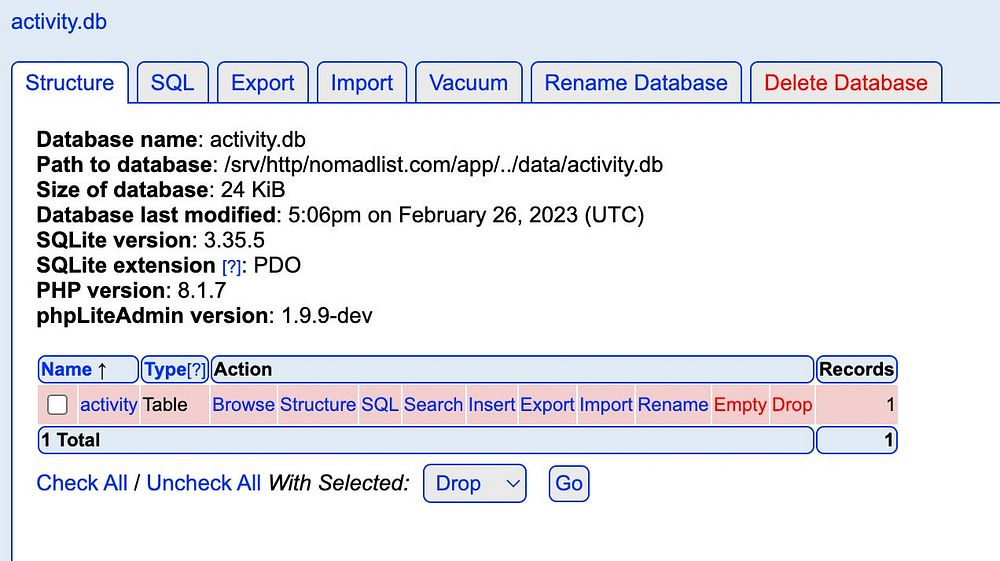This screenshot has height=561, width=1000.
Task: Click the Type column [?] help link
Action: [197, 370]
